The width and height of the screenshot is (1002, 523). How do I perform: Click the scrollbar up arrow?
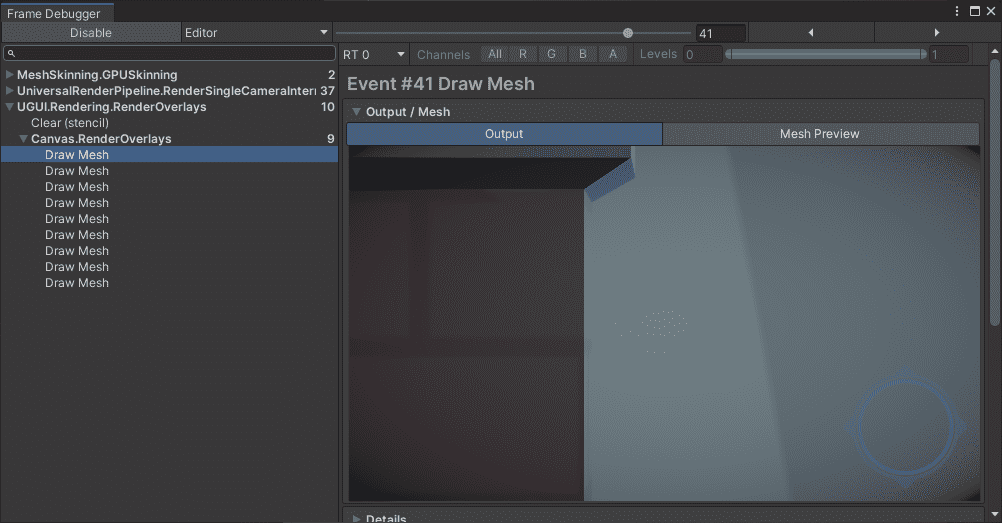pyautogui.click(x=994, y=51)
